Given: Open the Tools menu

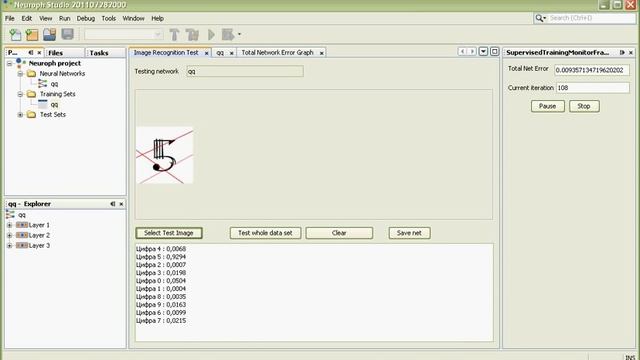Looking at the screenshot, I should tap(109, 18).
